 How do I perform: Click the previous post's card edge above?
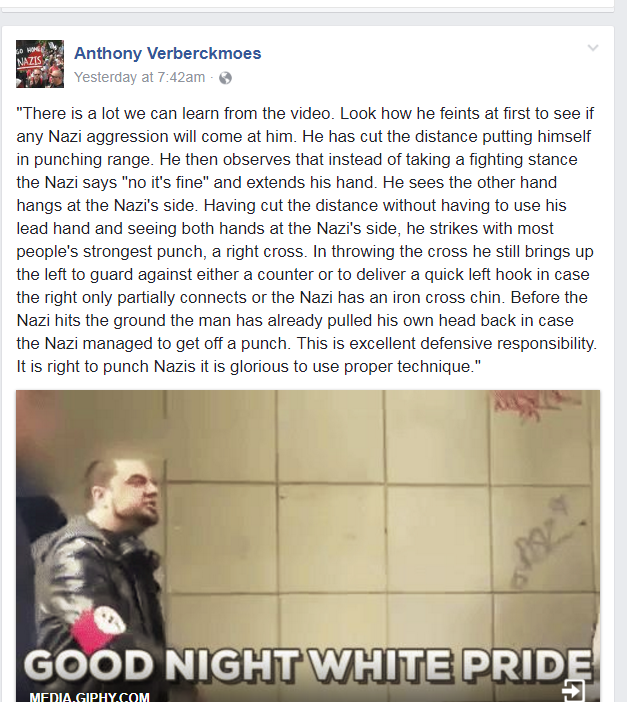click(307, 4)
